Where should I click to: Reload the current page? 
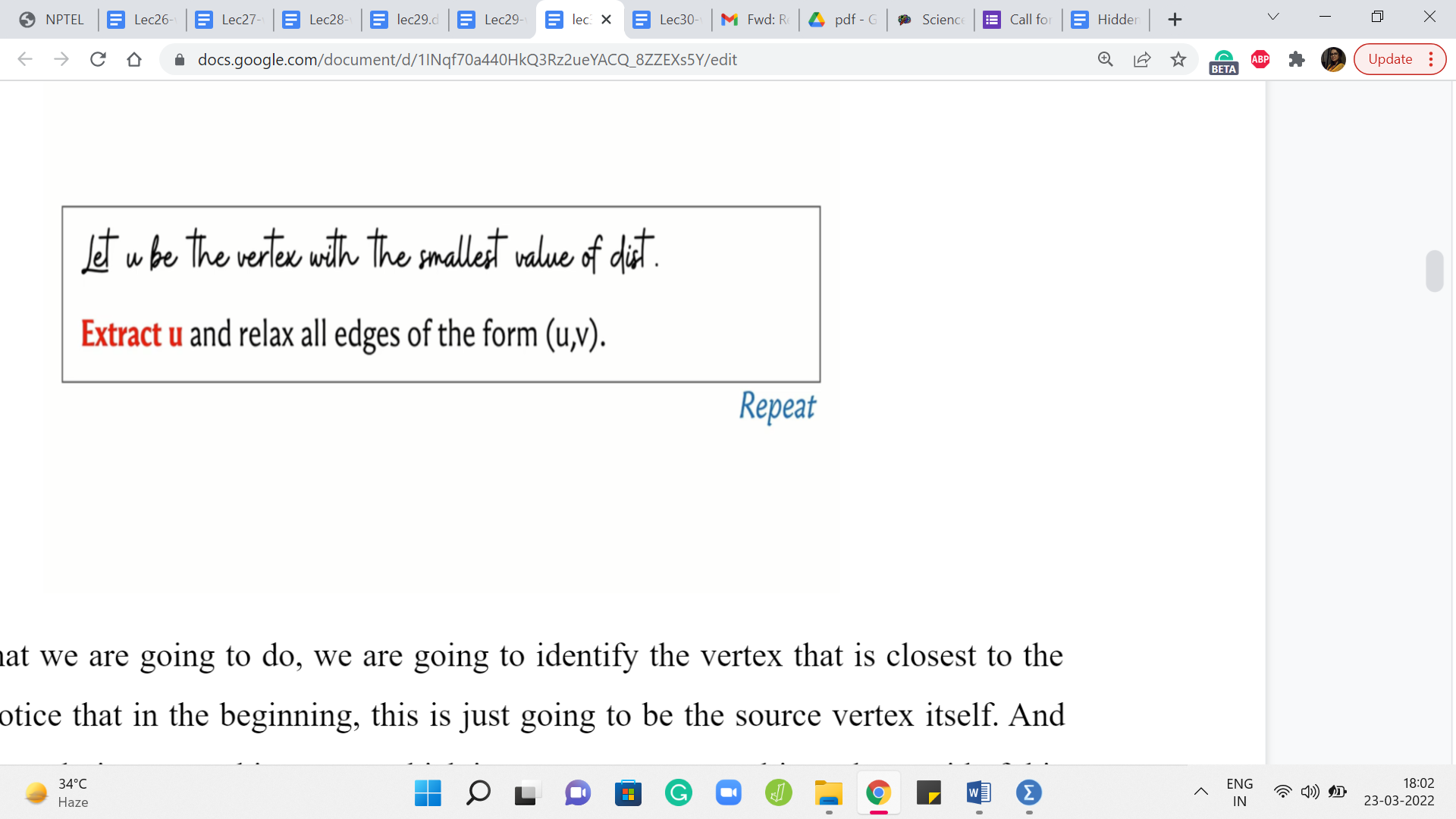(98, 59)
